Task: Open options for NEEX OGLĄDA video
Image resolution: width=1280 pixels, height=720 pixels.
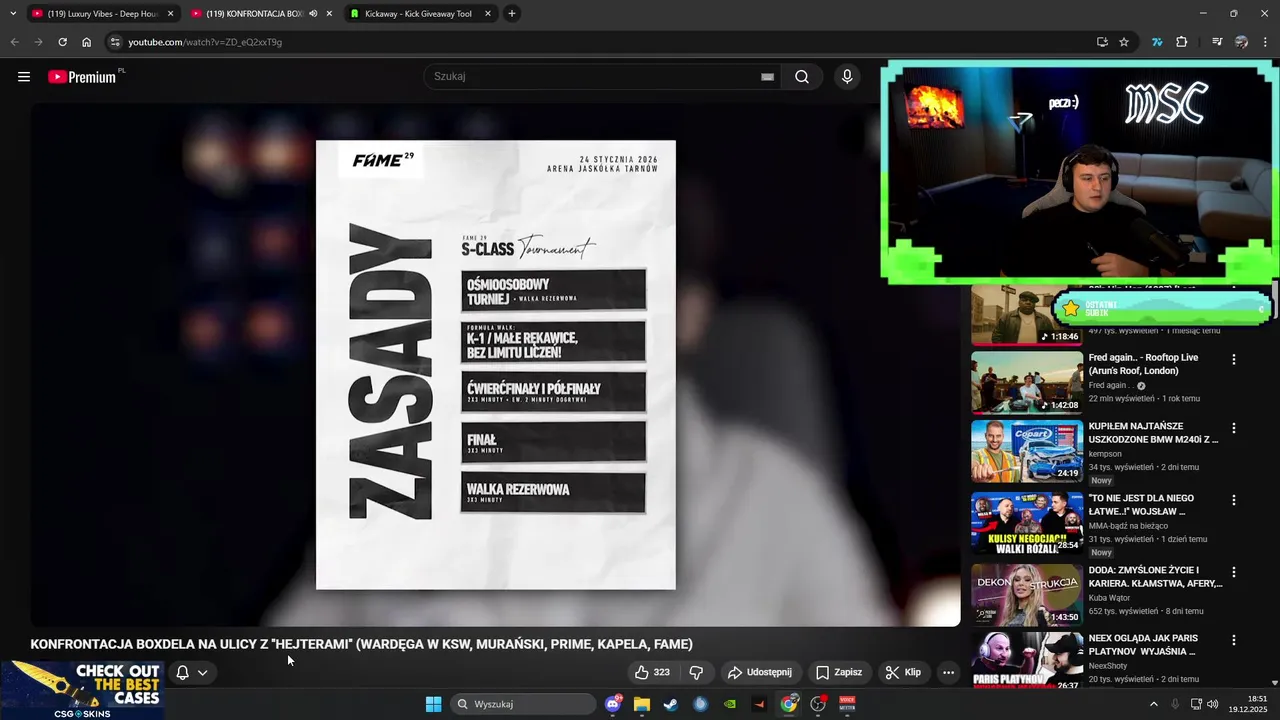Action: coord(1233,640)
